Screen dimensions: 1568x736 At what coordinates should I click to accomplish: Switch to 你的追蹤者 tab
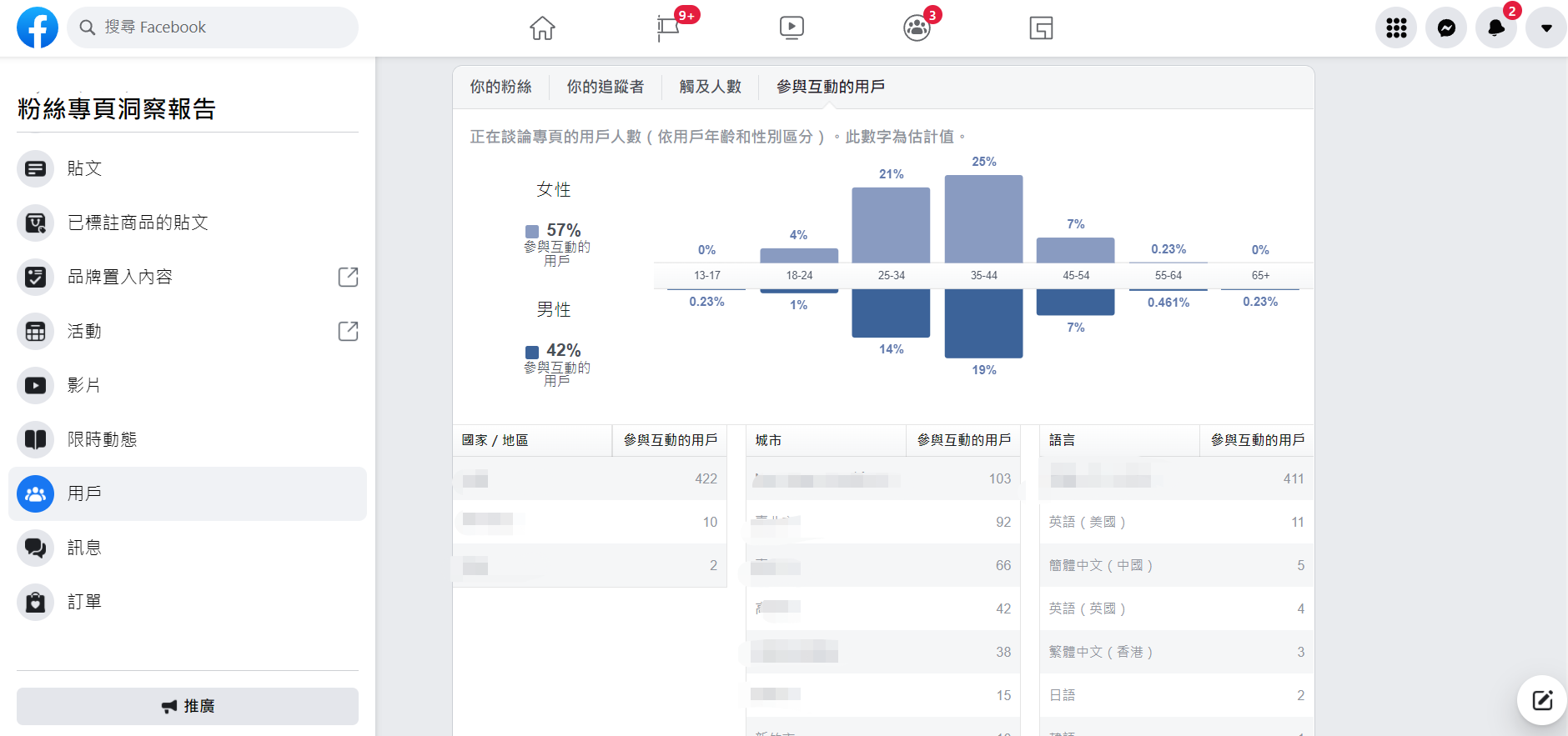(x=606, y=87)
